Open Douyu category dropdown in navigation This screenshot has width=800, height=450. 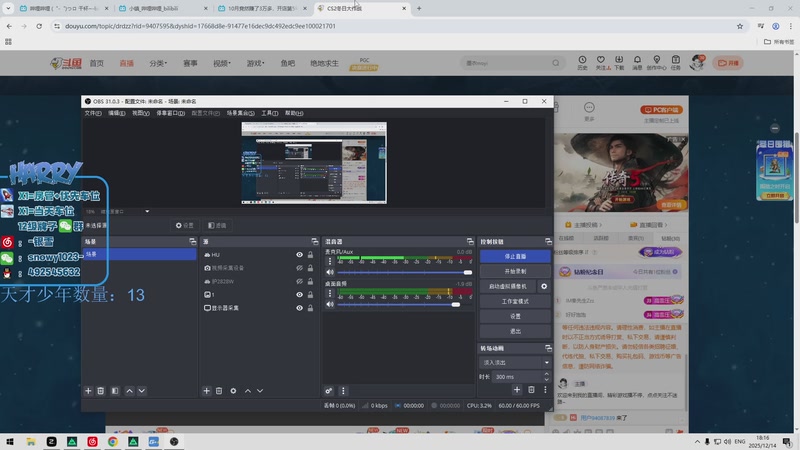coord(158,63)
